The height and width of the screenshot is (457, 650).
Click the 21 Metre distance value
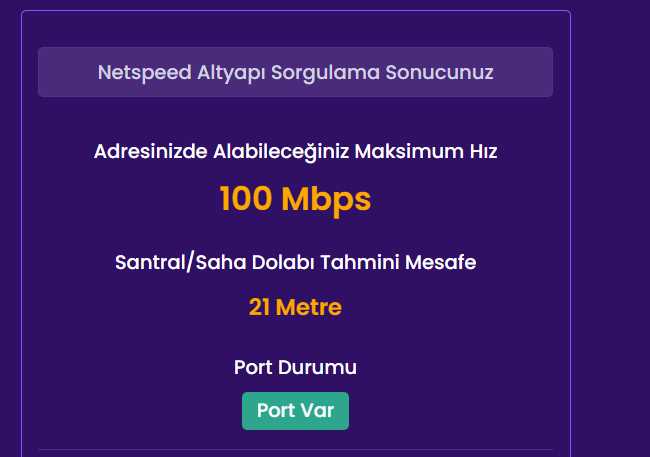[x=295, y=307]
